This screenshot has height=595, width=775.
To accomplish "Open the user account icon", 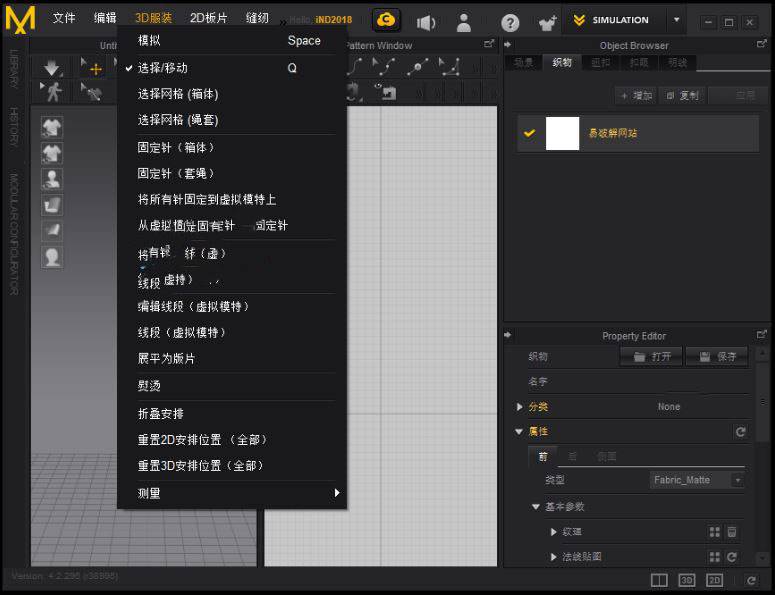I will tap(463, 21).
